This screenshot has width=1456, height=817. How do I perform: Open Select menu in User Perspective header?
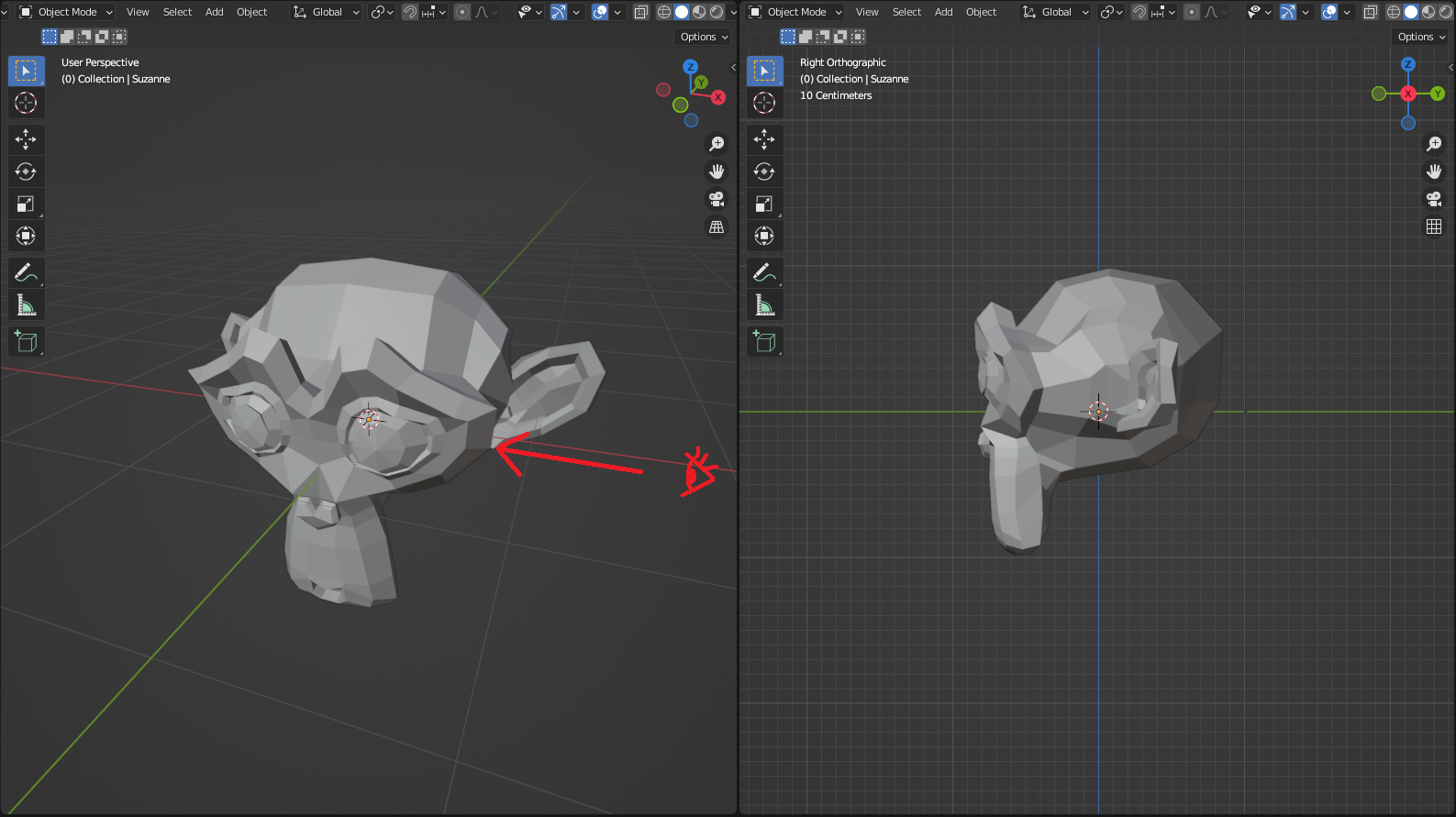click(177, 12)
